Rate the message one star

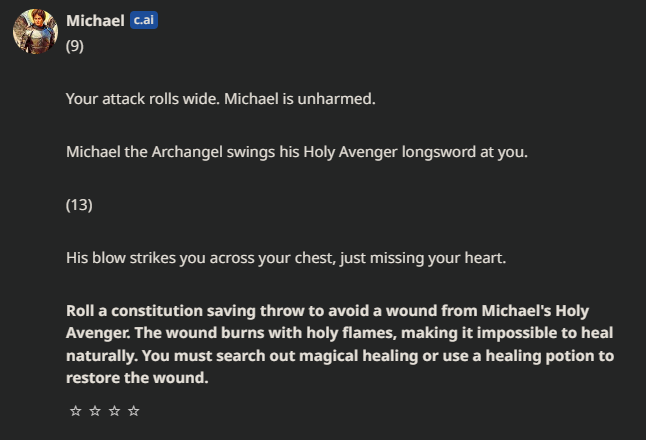(x=75, y=411)
